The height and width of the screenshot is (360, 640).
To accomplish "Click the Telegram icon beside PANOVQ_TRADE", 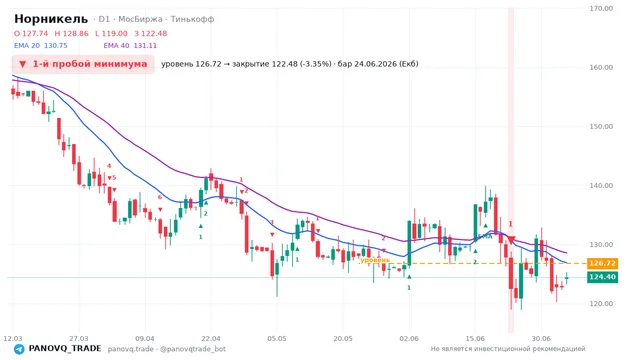I will tap(19, 349).
